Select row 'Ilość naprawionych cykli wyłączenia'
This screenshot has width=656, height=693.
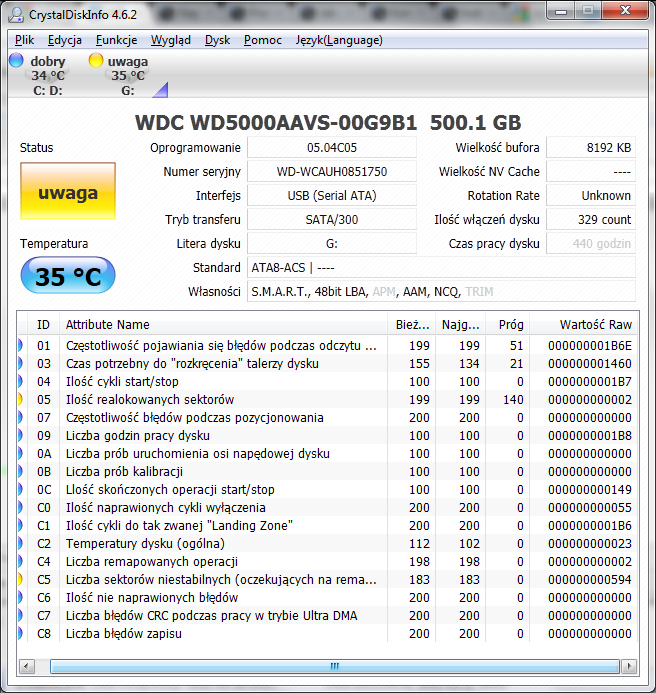click(x=328, y=507)
